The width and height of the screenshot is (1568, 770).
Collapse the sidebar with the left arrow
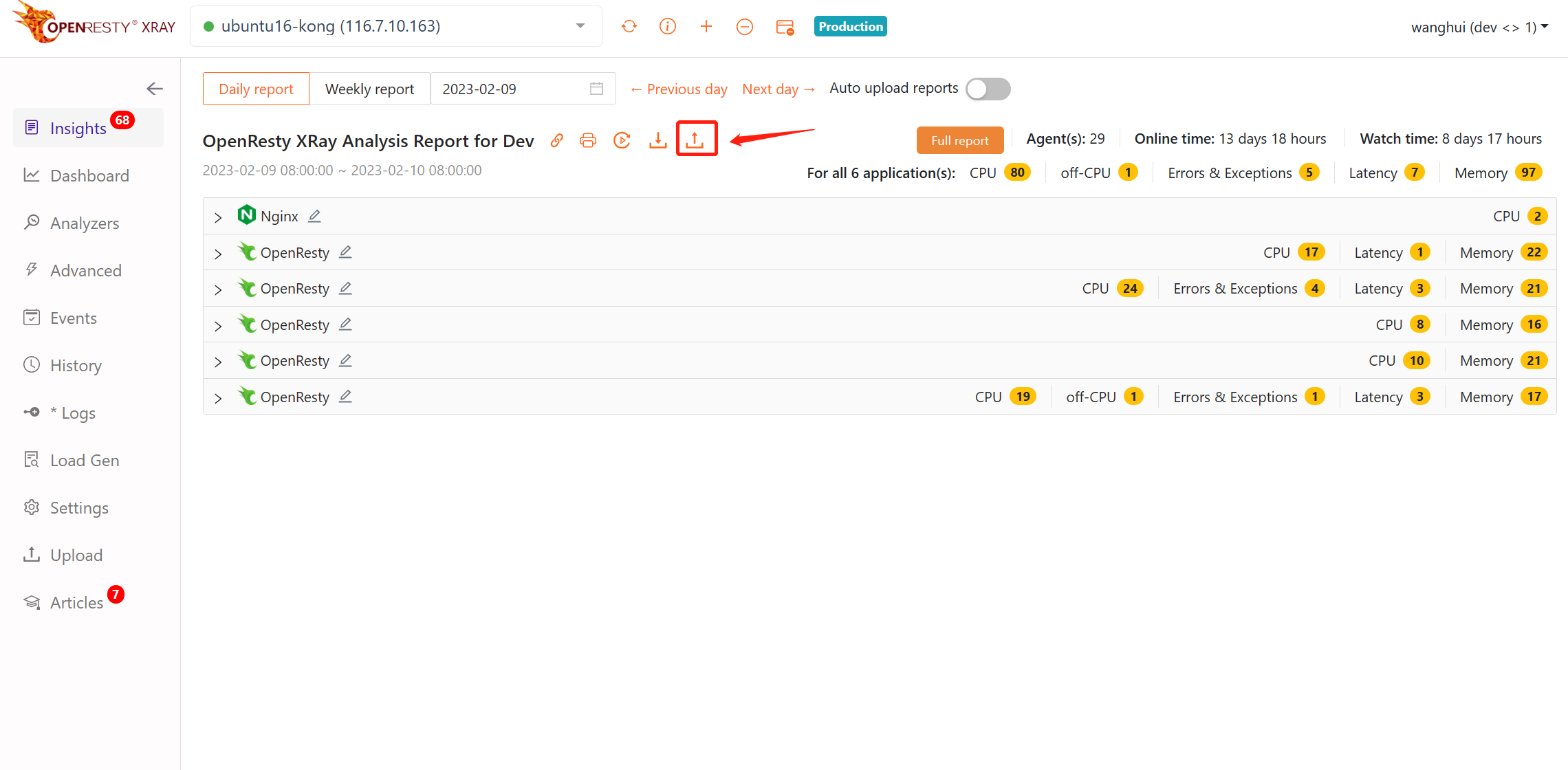point(155,89)
